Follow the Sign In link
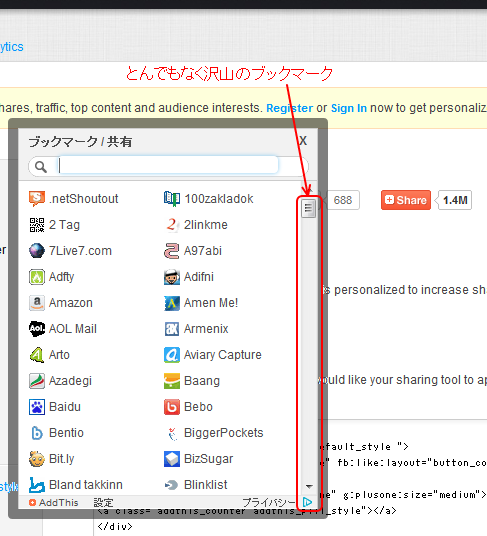This screenshot has height=536, width=487. [349, 108]
